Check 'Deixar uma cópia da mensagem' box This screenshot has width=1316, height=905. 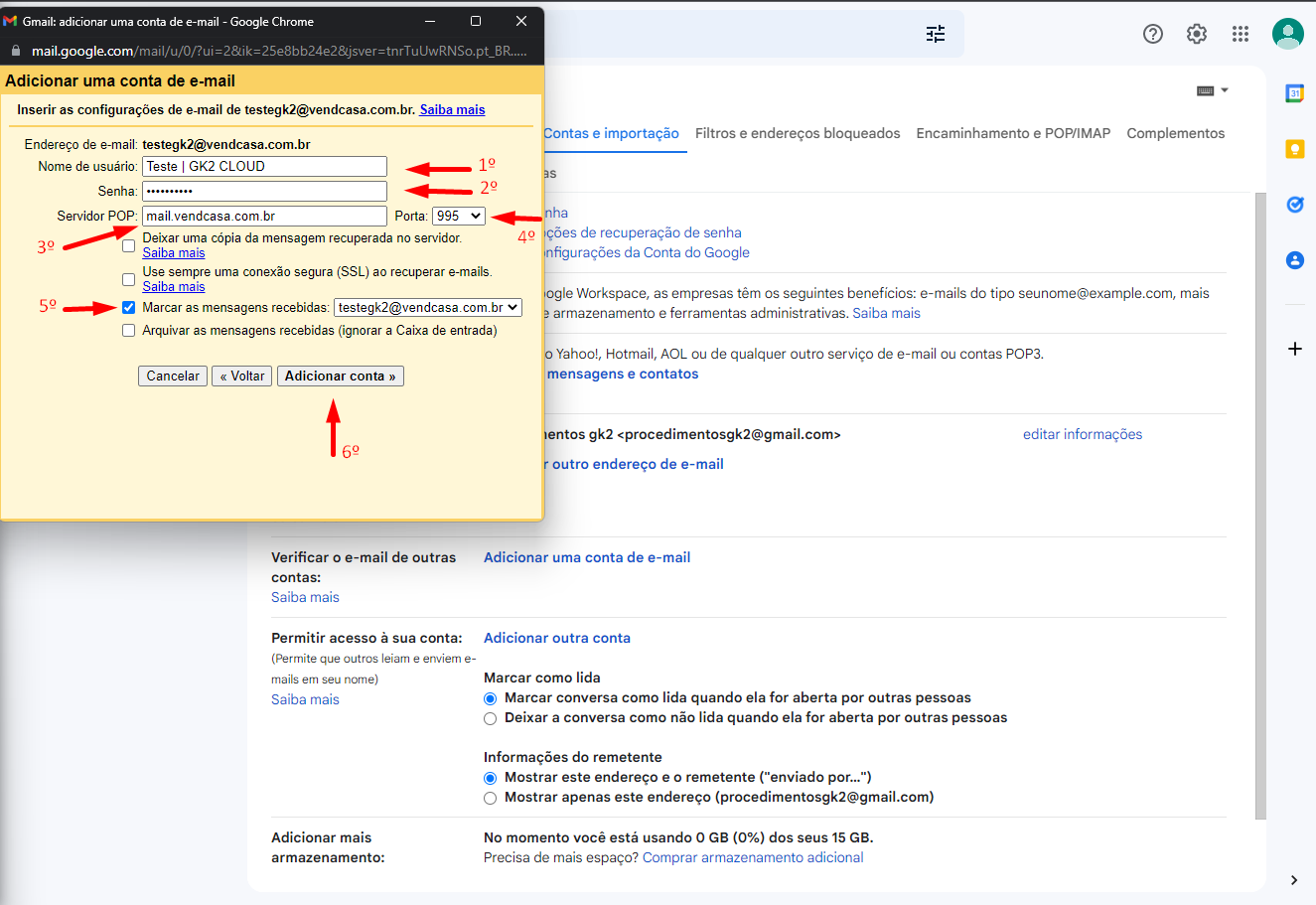coord(128,245)
